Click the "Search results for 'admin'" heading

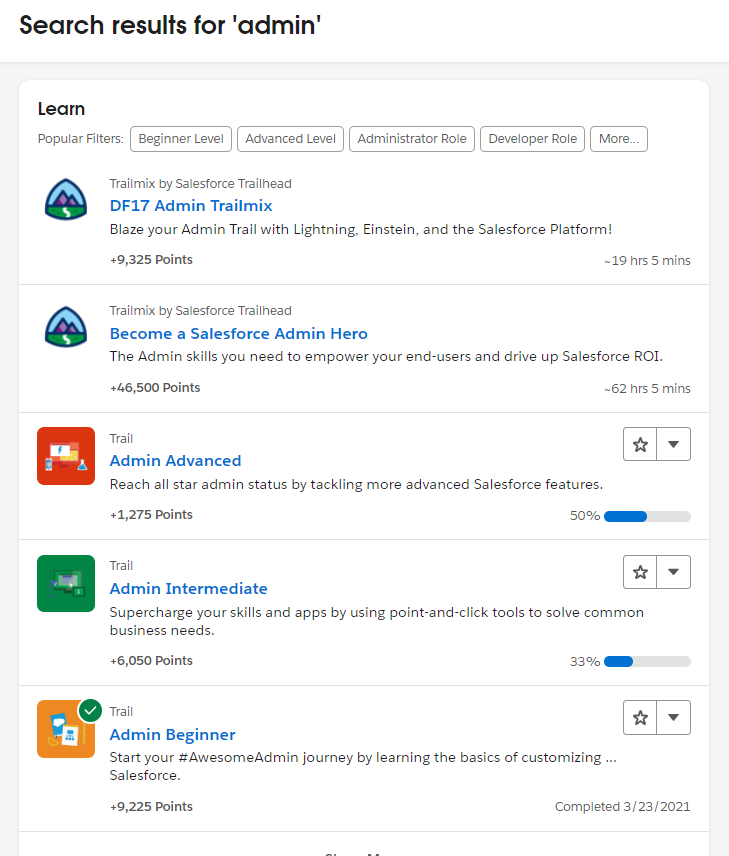(170, 26)
